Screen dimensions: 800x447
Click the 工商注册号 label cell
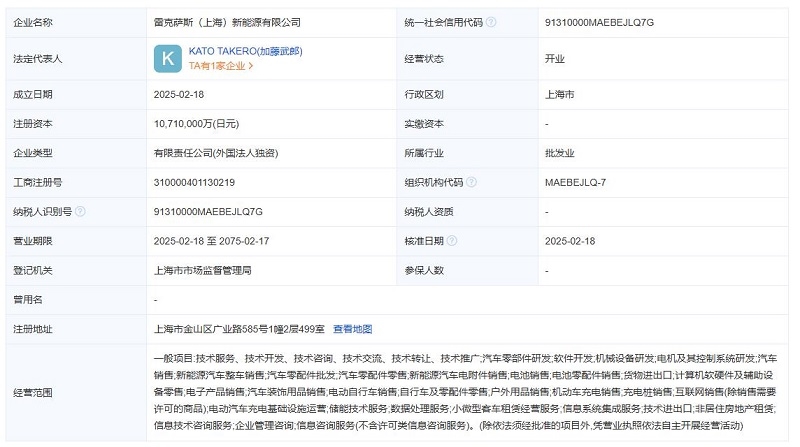[x=76, y=182]
